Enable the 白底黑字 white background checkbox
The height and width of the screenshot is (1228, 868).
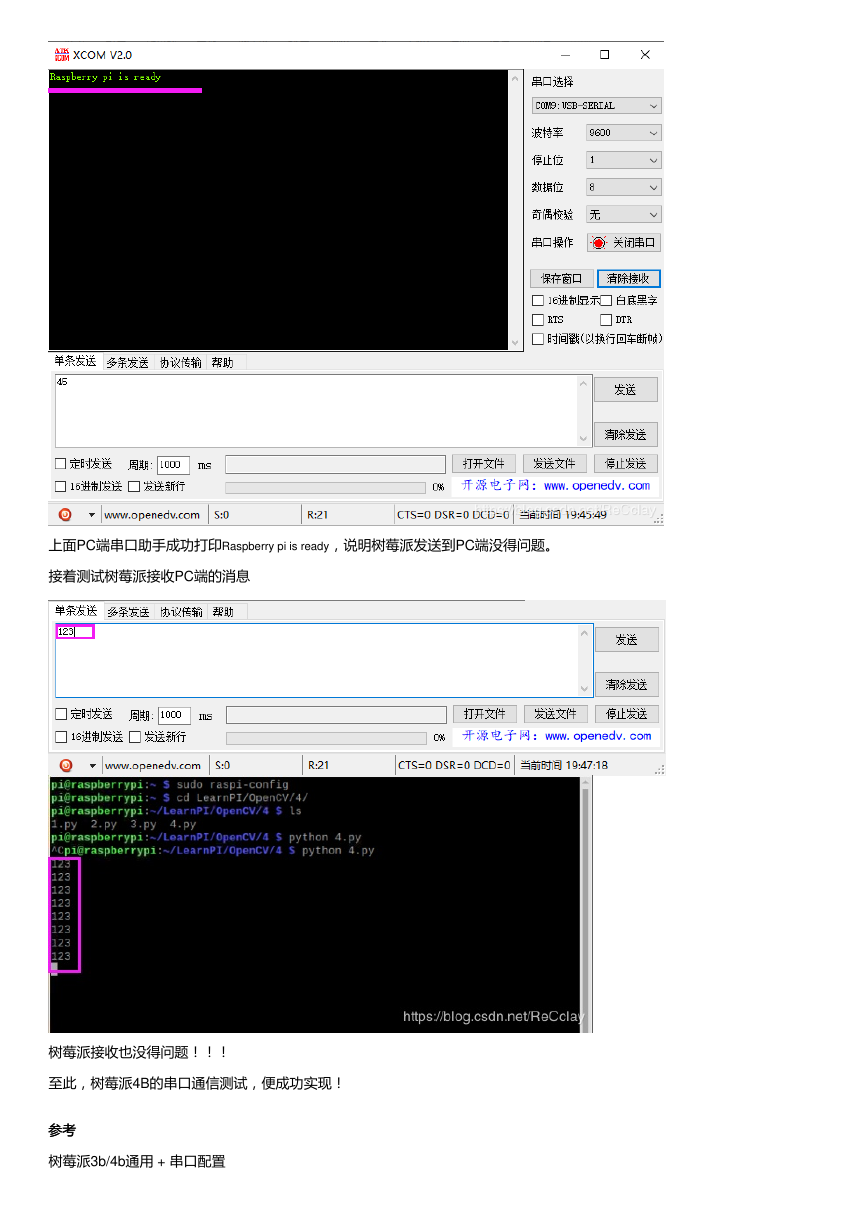606,300
